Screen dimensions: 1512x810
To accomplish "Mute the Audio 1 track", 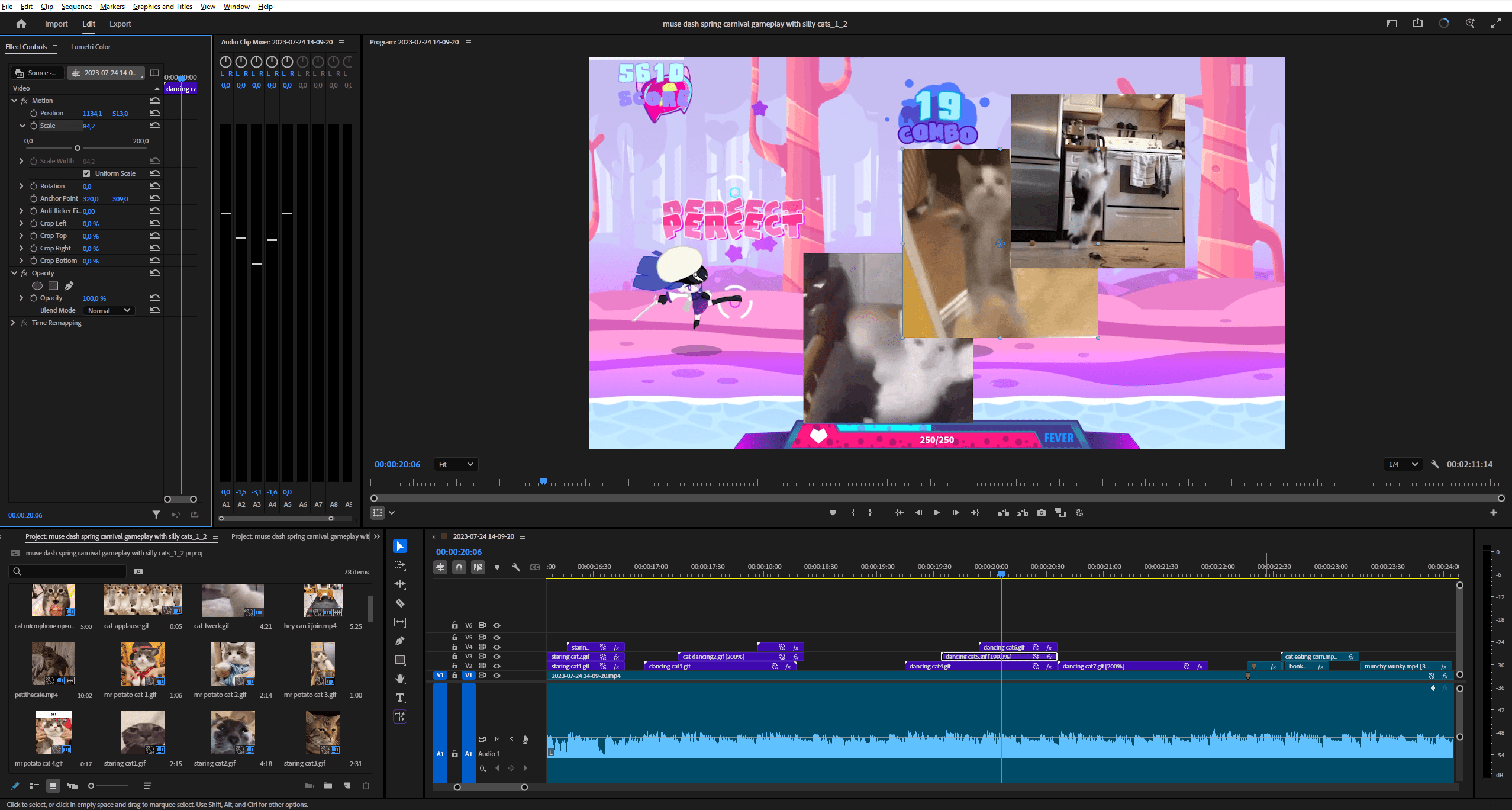I will (497, 739).
